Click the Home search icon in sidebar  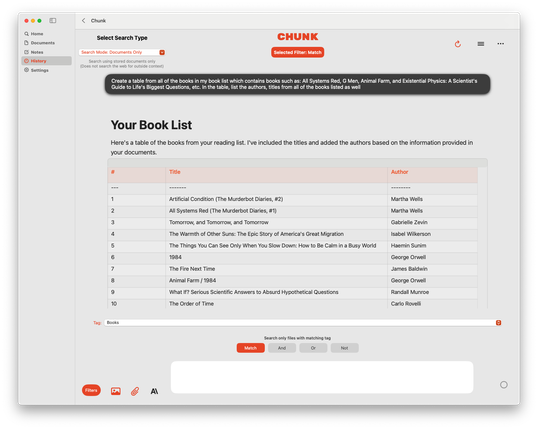[26, 34]
